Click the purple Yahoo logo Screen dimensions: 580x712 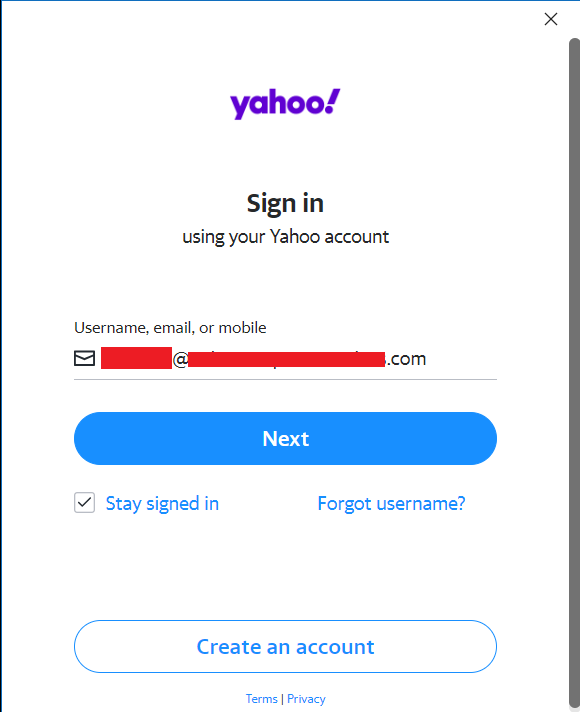(x=285, y=104)
